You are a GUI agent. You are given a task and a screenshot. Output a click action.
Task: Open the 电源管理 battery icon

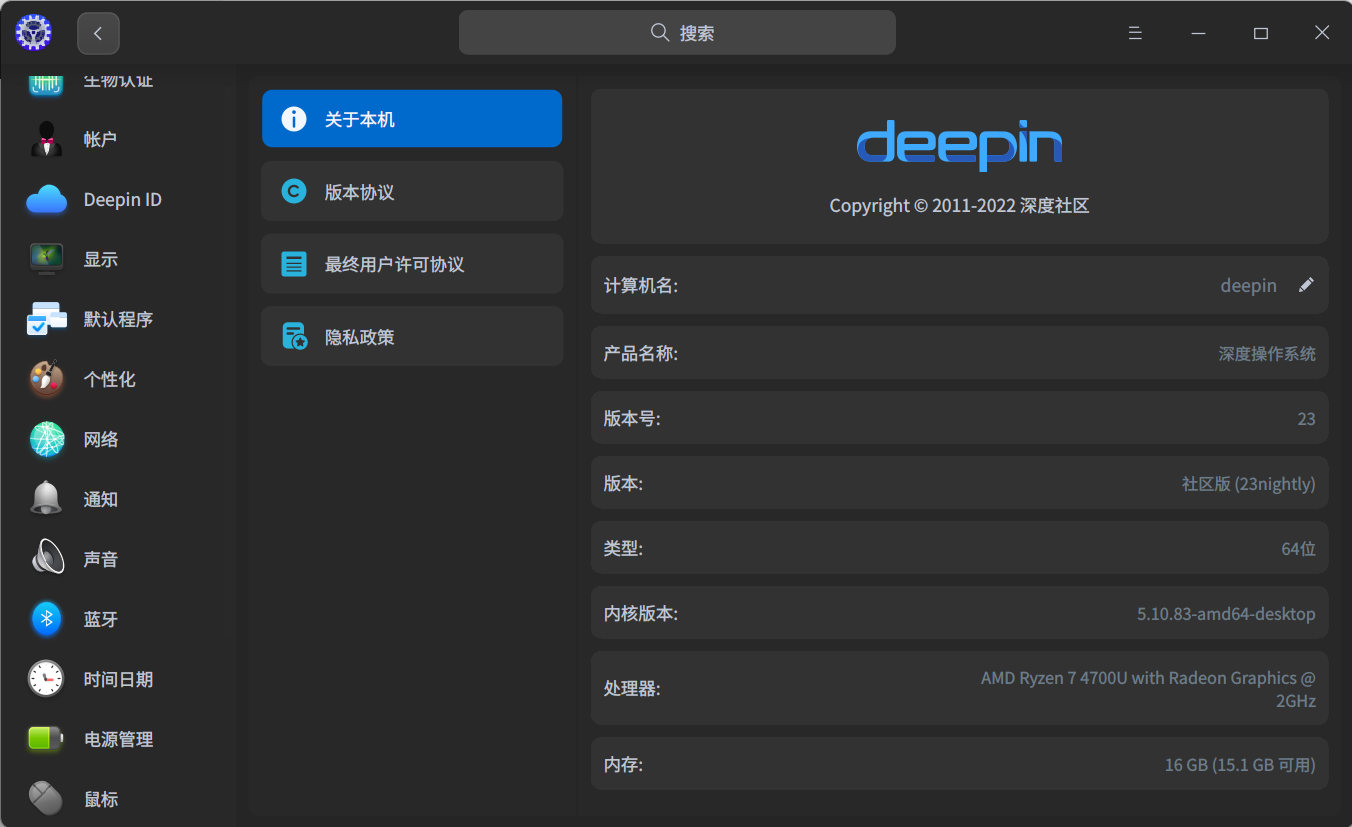pos(46,739)
